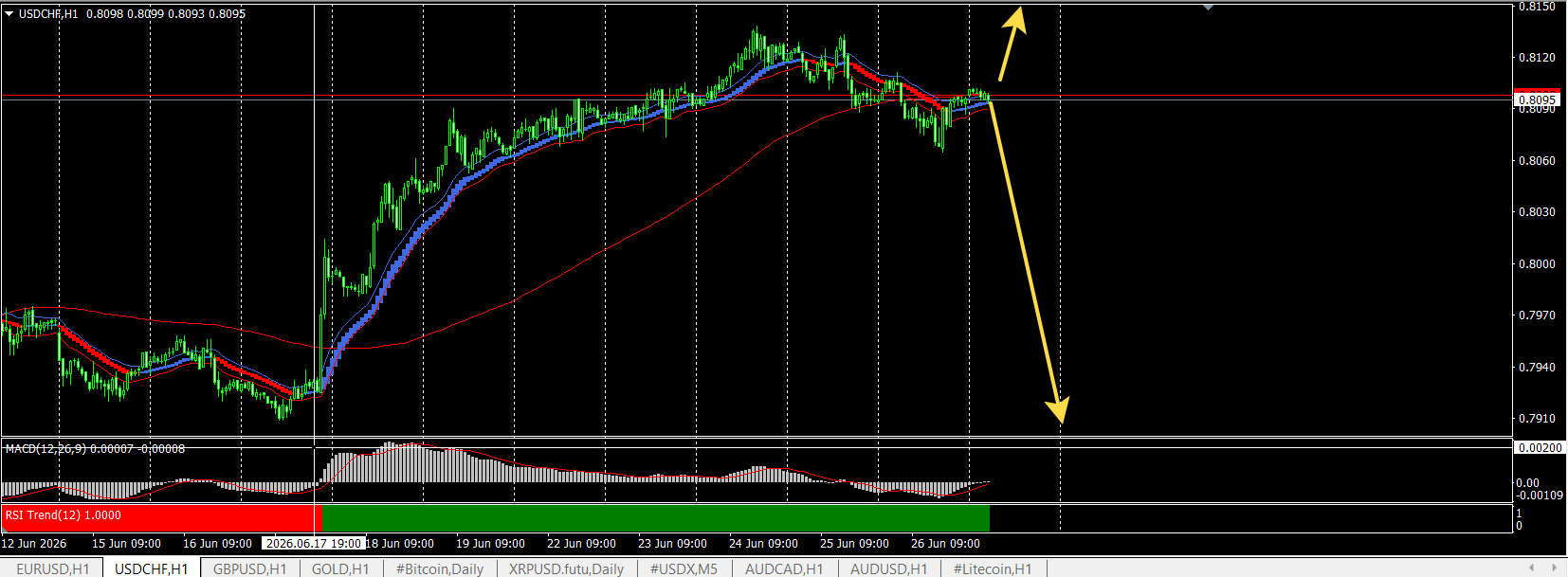This screenshot has width=1568, height=577.
Task: Click the 25 Jun 09:00 time label
Action: click(854, 544)
